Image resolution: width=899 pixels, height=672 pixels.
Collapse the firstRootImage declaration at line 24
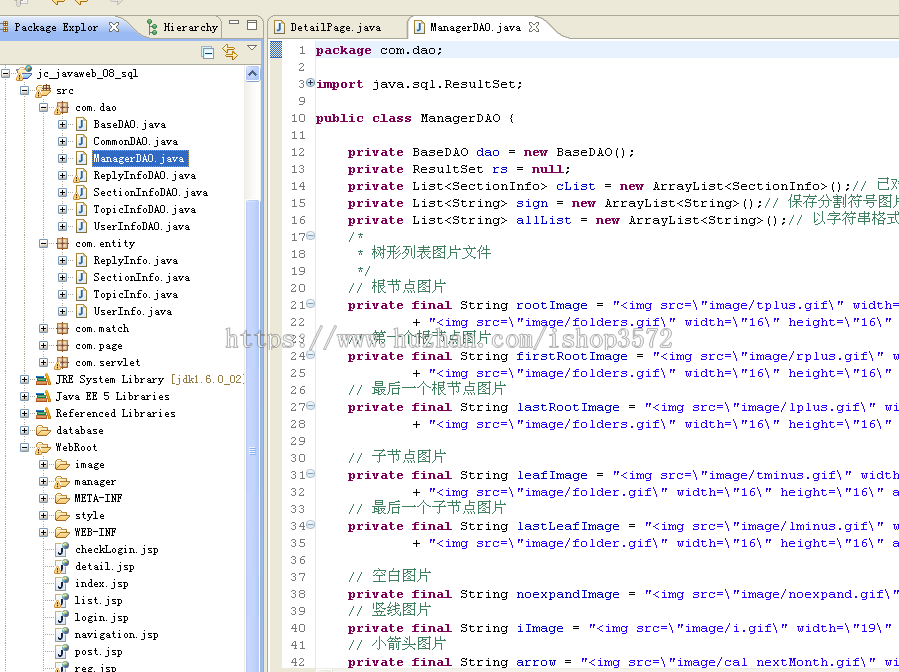coord(310,355)
